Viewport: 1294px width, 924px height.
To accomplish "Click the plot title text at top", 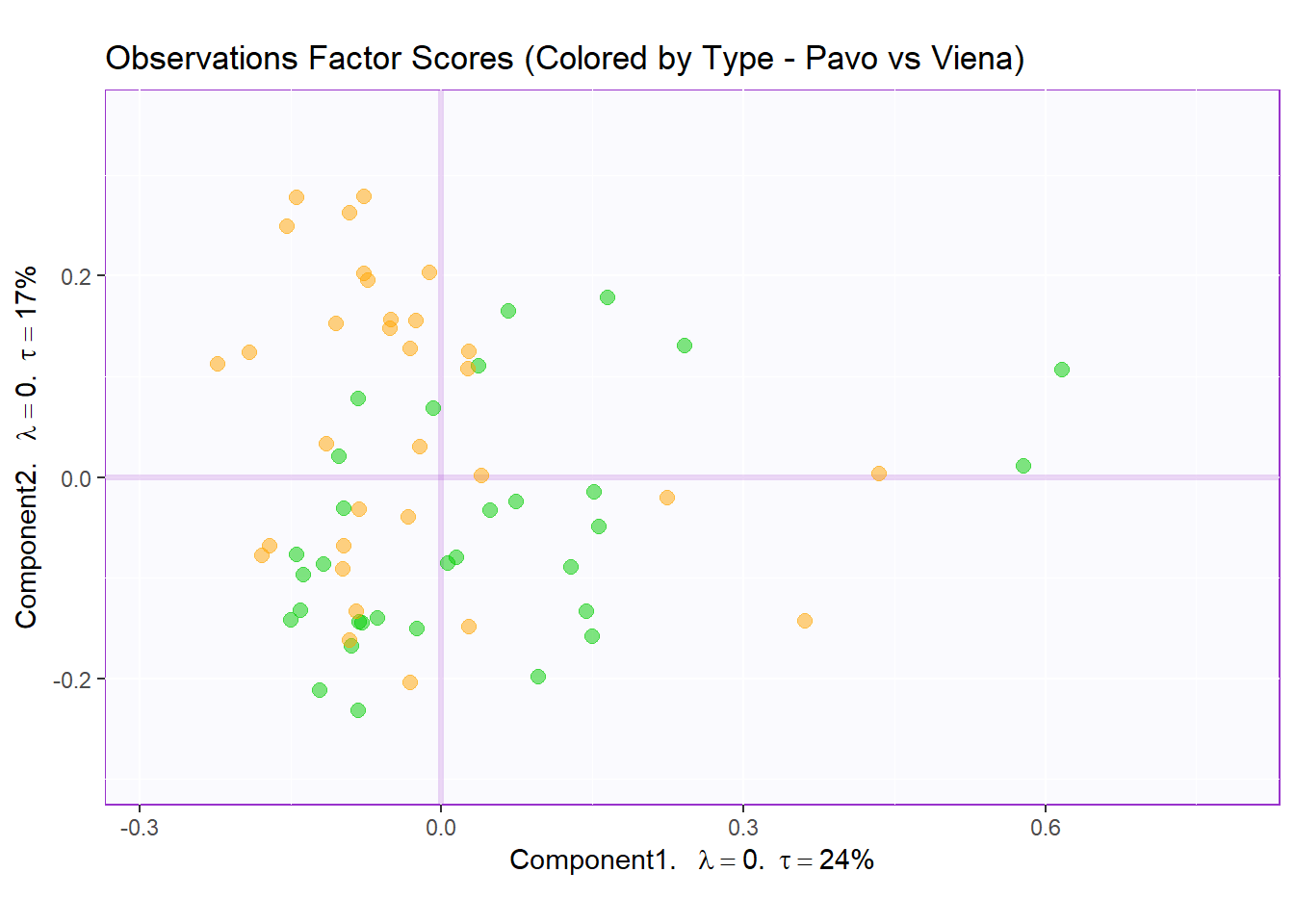I will click(564, 59).
